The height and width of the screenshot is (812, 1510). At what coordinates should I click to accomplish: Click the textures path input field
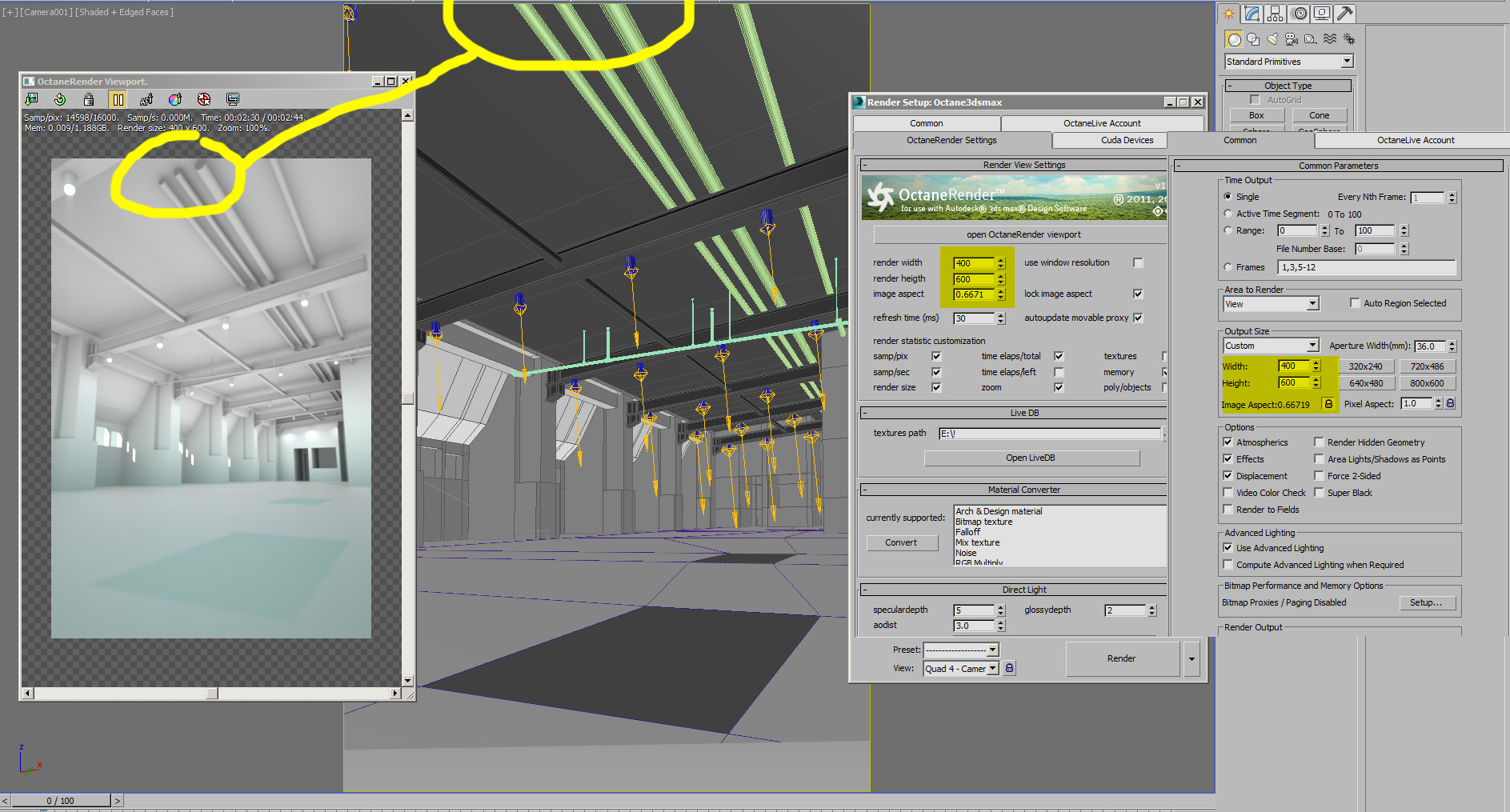coord(1050,434)
